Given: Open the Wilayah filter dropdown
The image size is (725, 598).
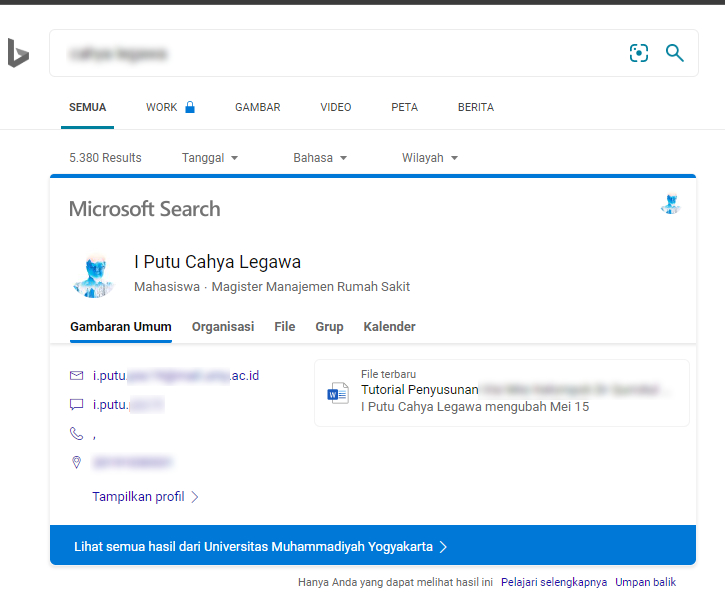Looking at the screenshot, I should [430, 158].
